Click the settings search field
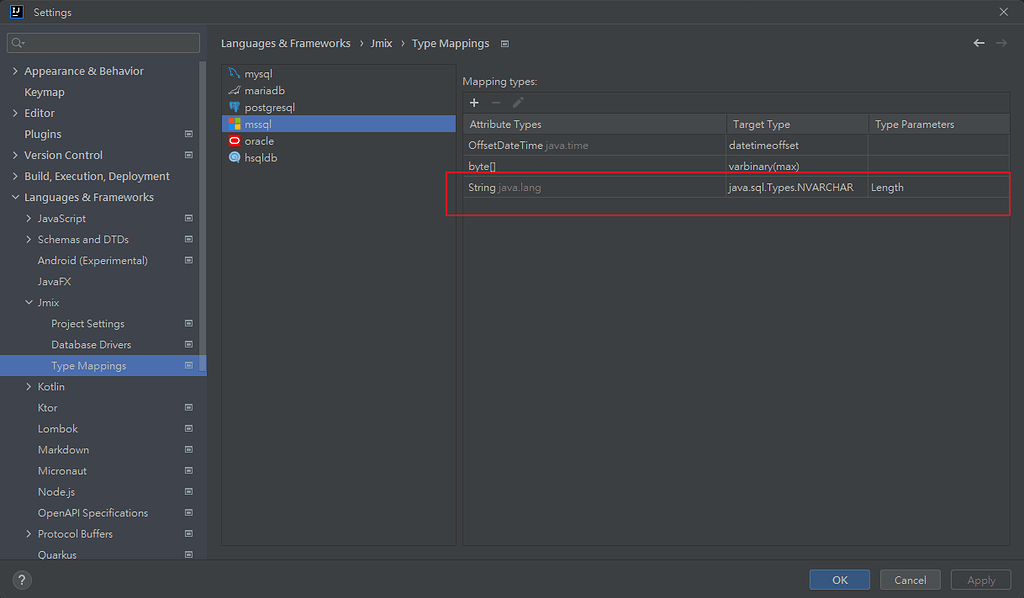 [103, 43]
